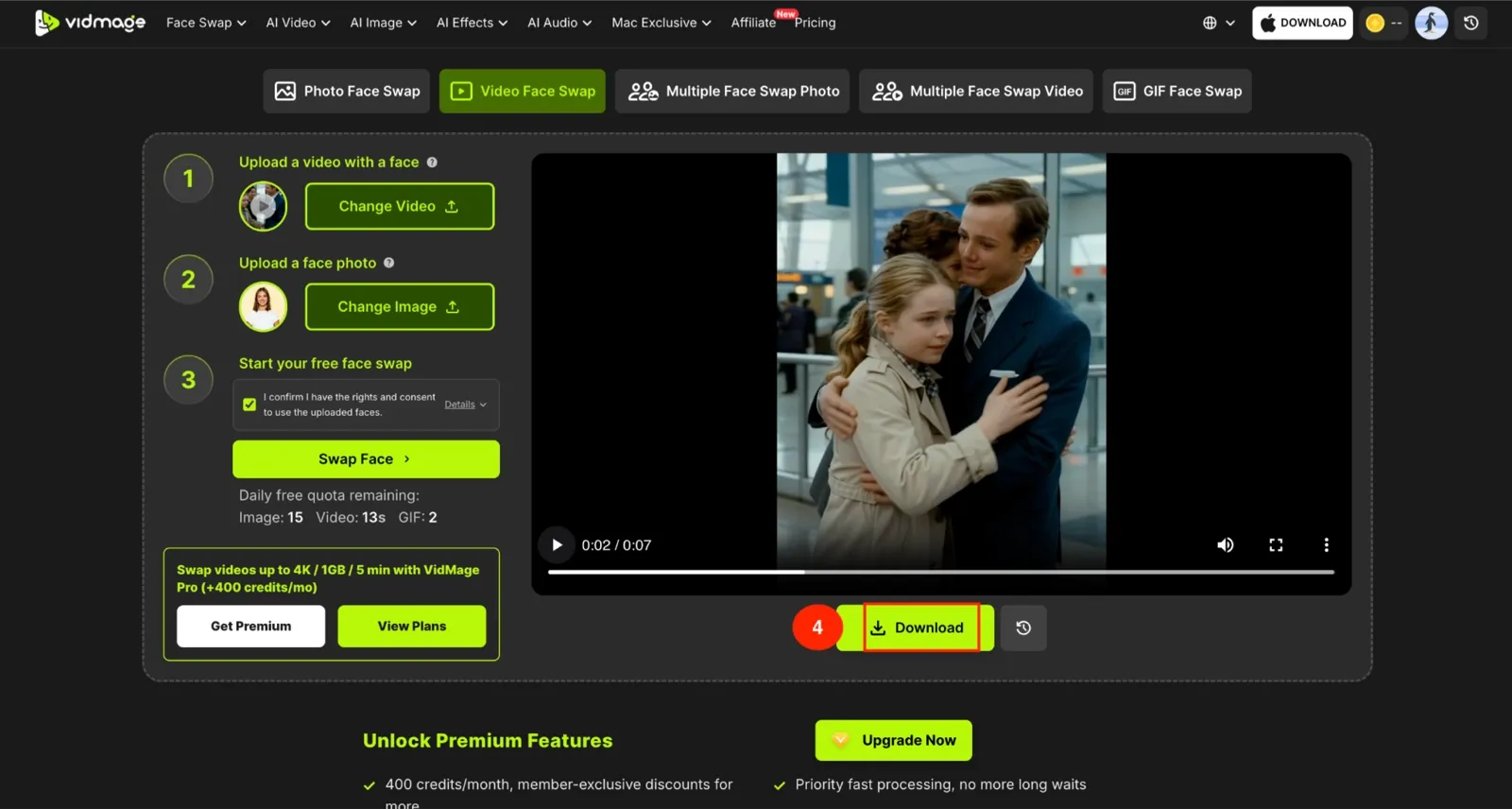Click the Change Image button
The image size is (1512, 809).
coord(400,307)
